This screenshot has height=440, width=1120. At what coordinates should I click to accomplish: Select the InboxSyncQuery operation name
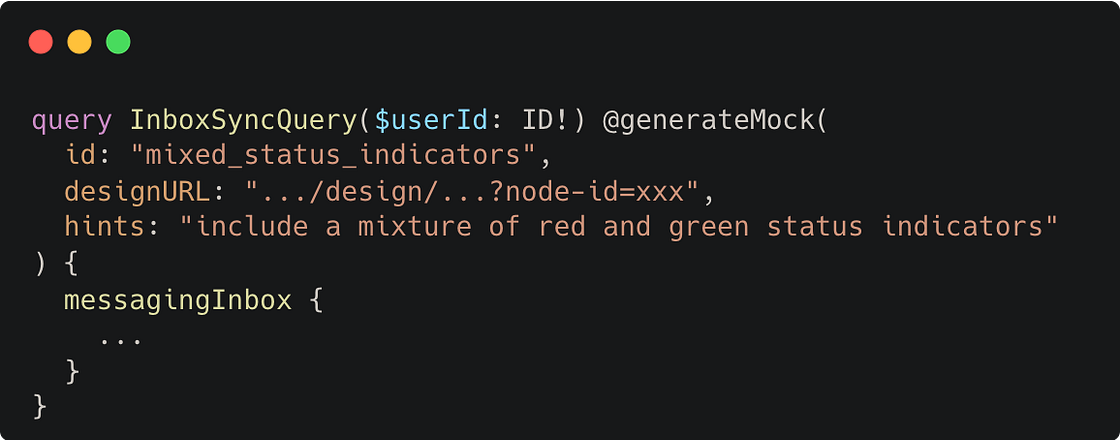pyautogui.click(x=243, y=121)
